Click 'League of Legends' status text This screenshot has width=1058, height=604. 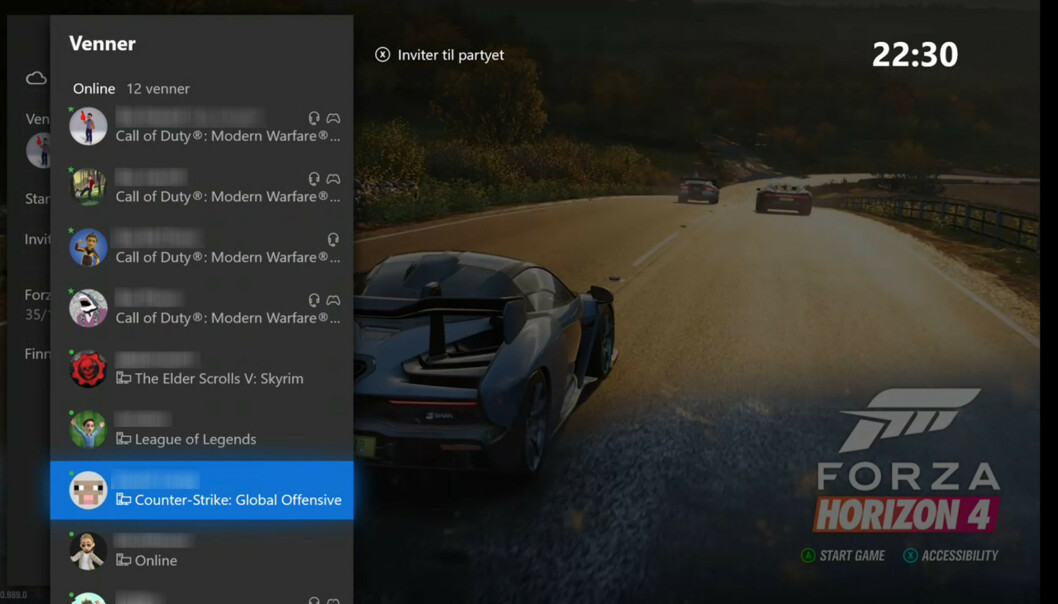click(196, 439)
